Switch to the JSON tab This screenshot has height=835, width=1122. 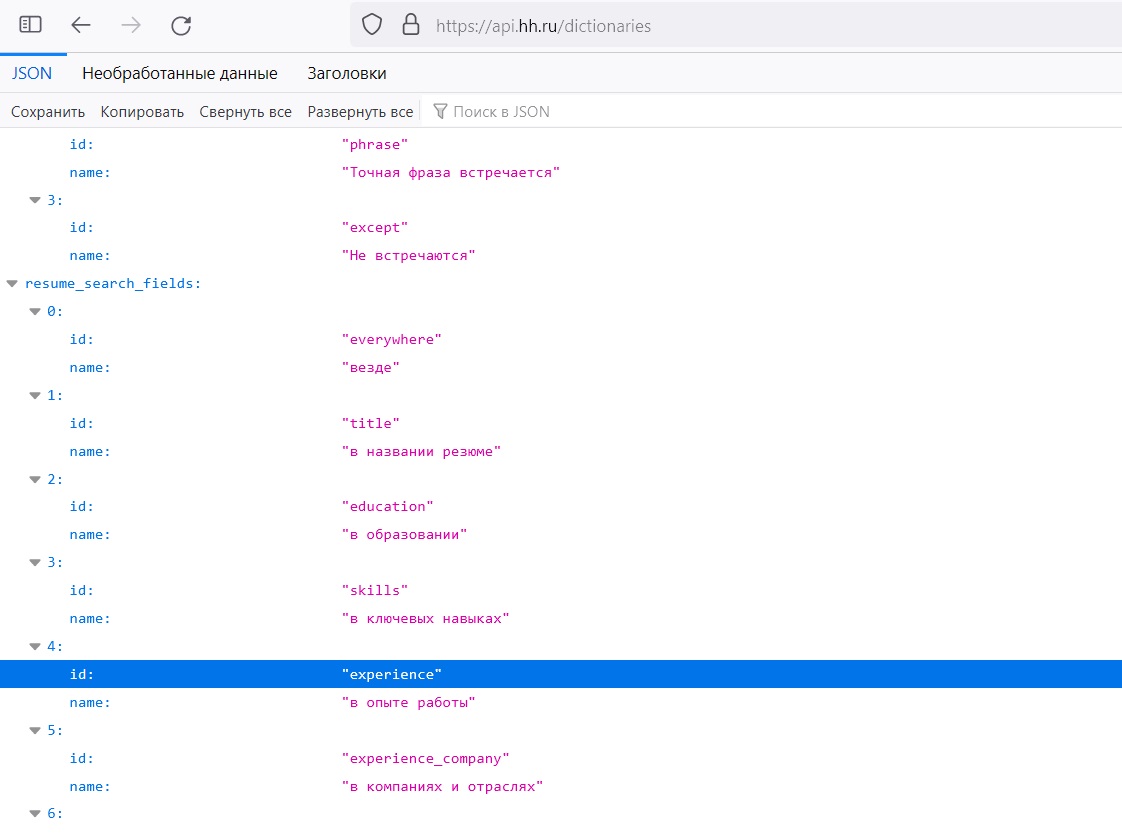coord(31,73)
